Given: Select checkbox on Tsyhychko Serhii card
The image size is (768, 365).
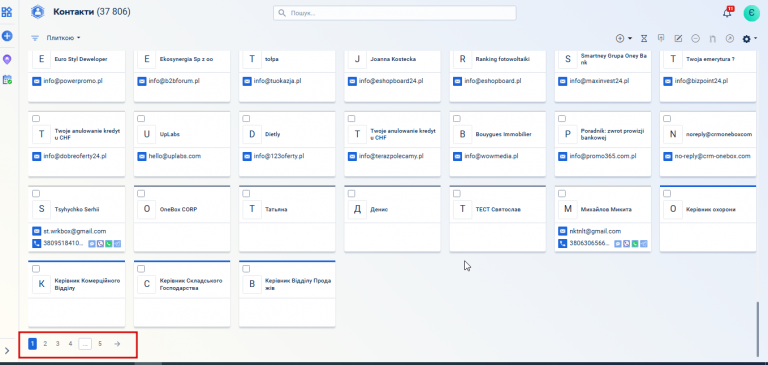Looking at the screenshot, I should (36, 194).
